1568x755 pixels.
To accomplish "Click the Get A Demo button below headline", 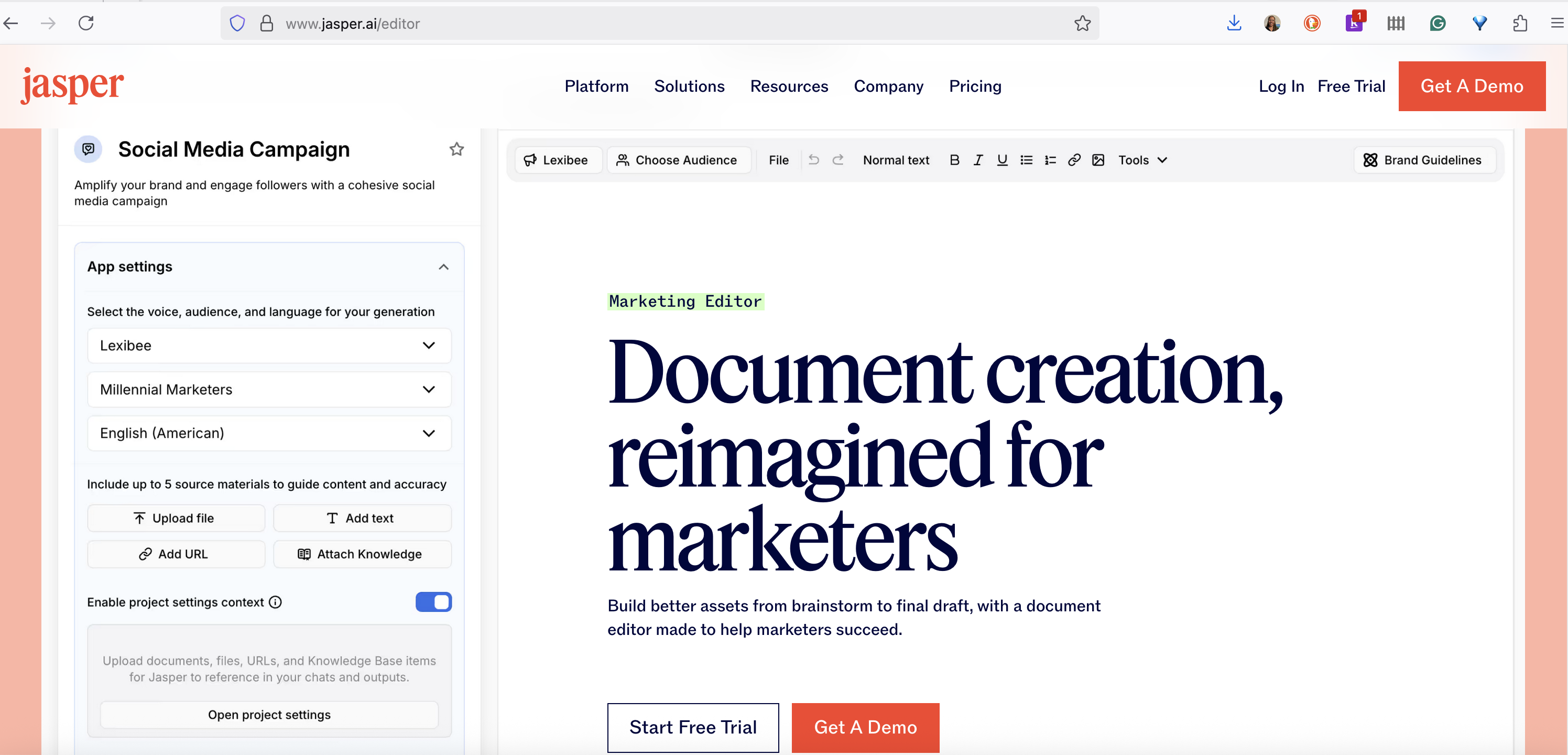I will [865, 728].
